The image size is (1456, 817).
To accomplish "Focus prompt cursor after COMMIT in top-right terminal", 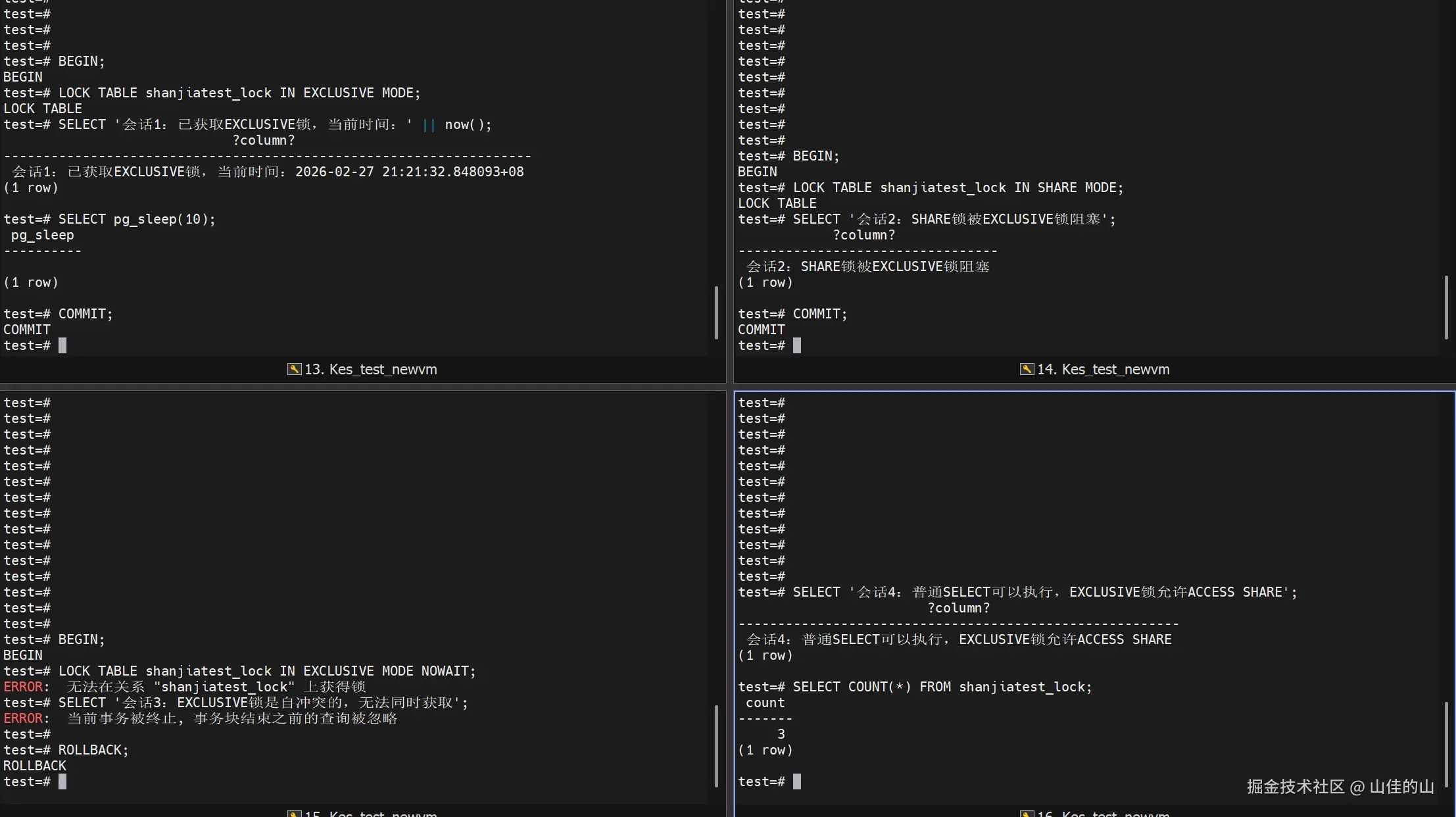I will 796,345.
